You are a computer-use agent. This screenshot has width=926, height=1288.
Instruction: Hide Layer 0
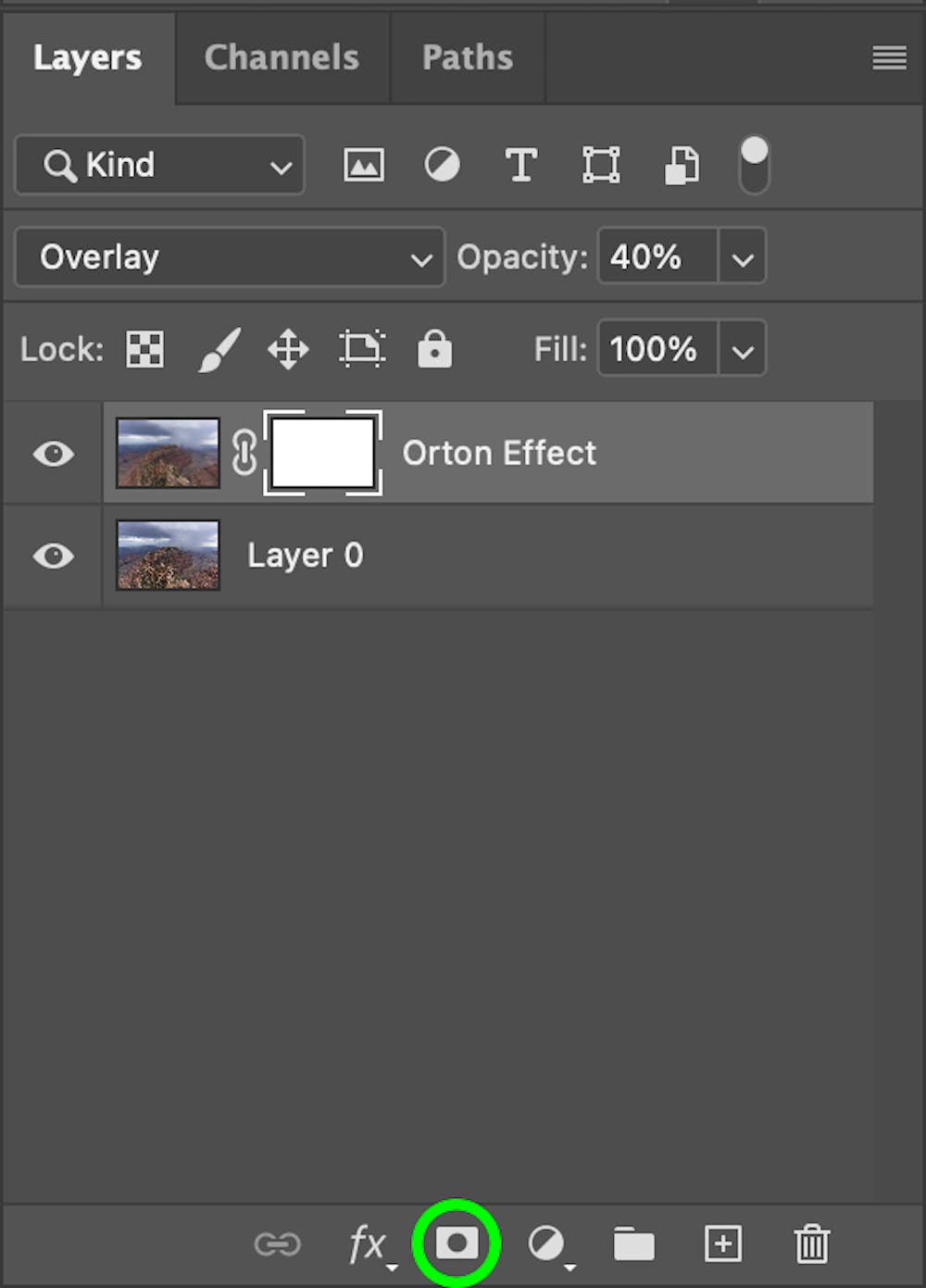point(51,555)
